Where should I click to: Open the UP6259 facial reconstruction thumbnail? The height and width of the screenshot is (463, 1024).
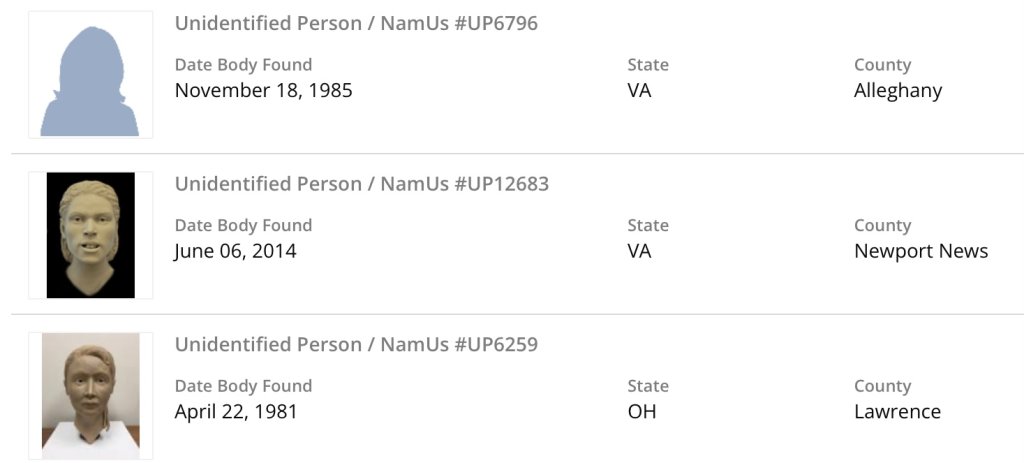[90, 395]
